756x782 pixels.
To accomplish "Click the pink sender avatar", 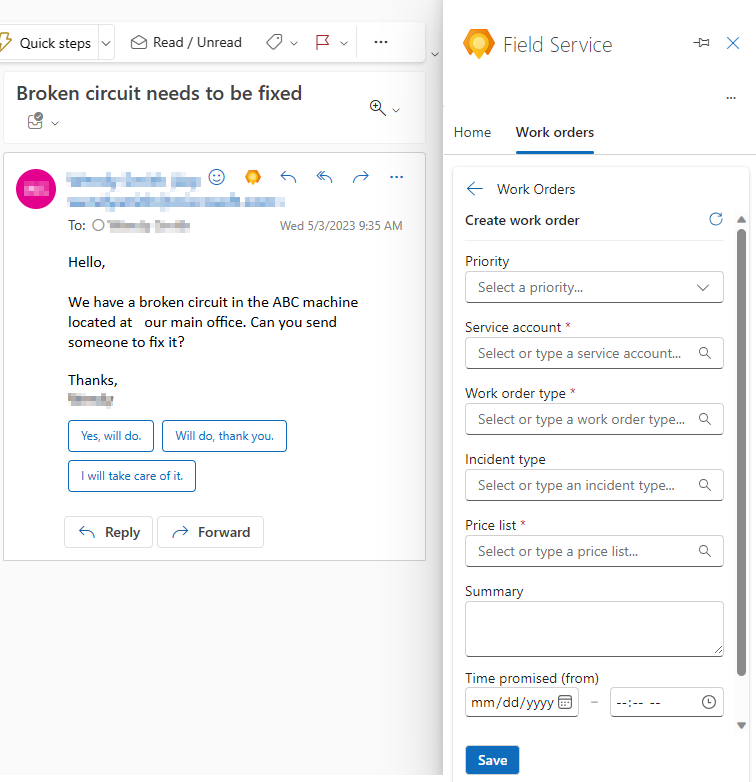I will click(36, 189).
